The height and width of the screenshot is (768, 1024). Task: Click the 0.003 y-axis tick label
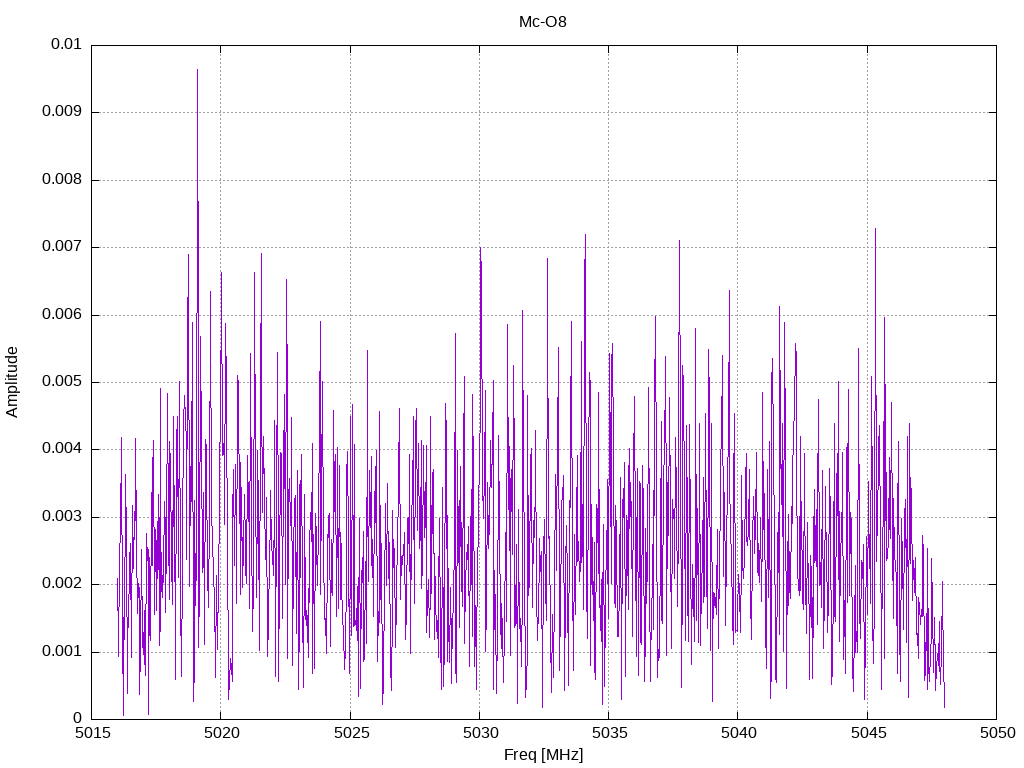pos(61,517)
